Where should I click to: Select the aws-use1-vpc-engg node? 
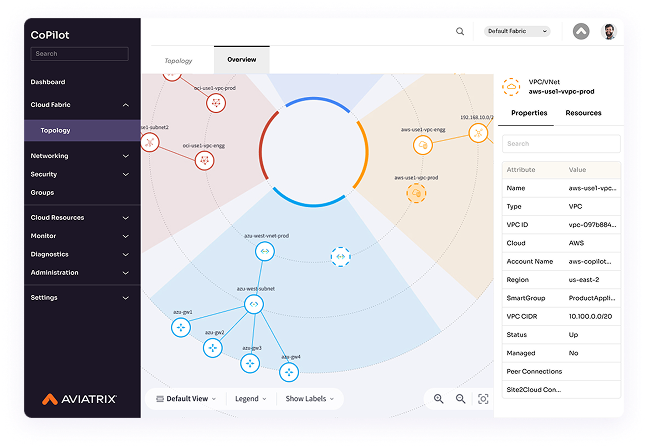point(422,145)
